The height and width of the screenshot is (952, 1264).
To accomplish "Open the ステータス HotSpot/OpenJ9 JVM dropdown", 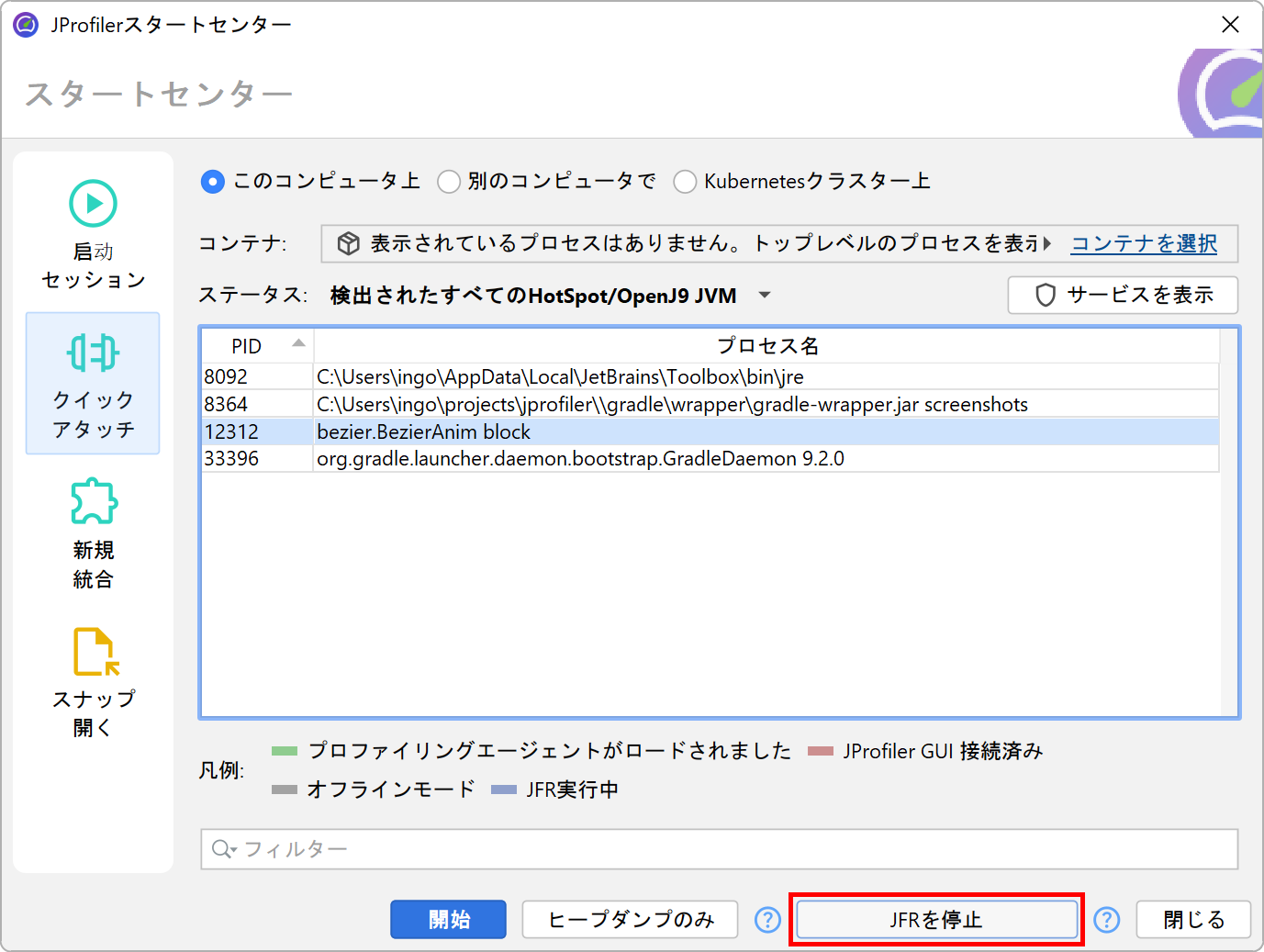I will point(764,296).
